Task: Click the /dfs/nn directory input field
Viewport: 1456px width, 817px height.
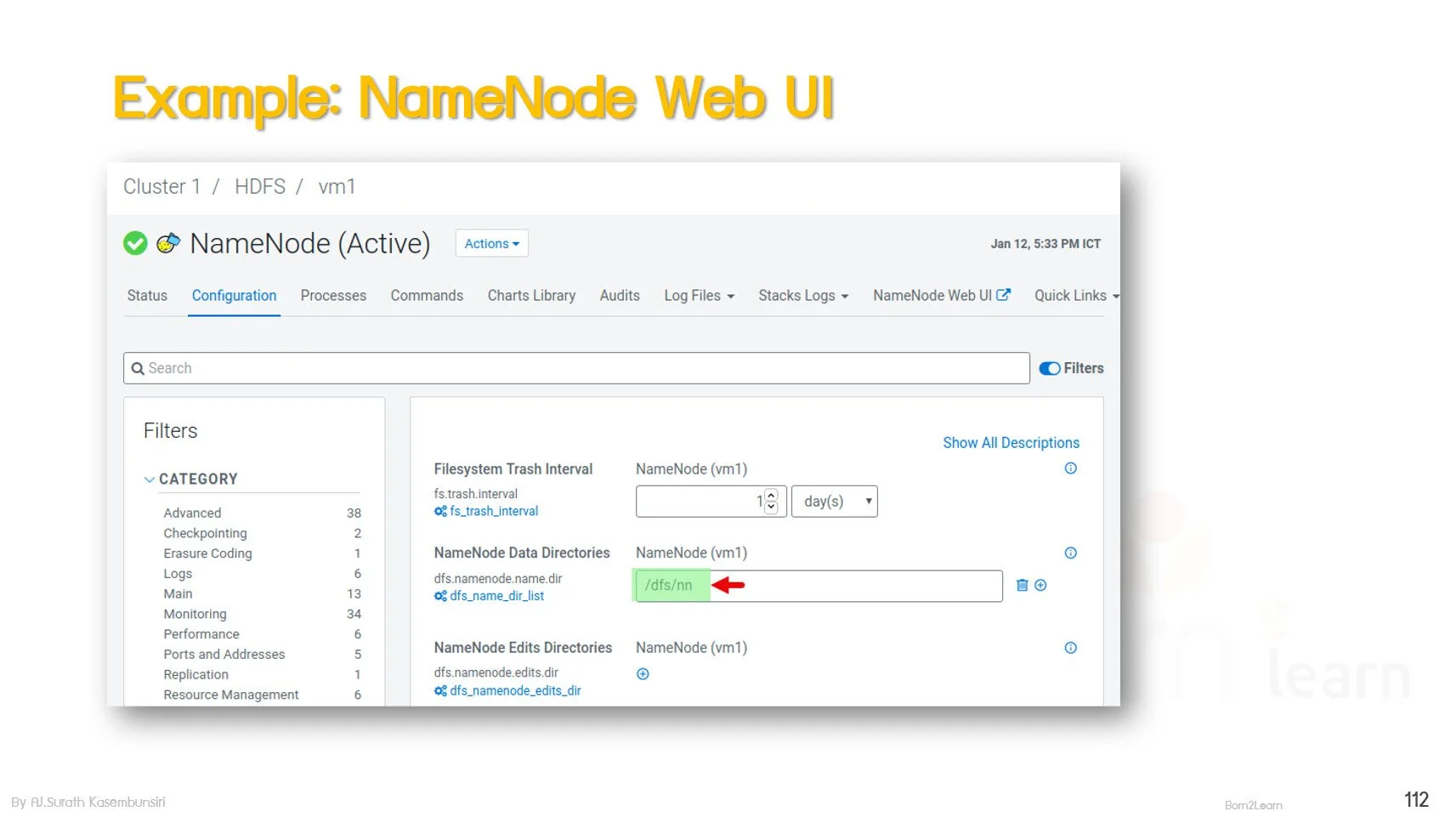Action: click(819, 586)
